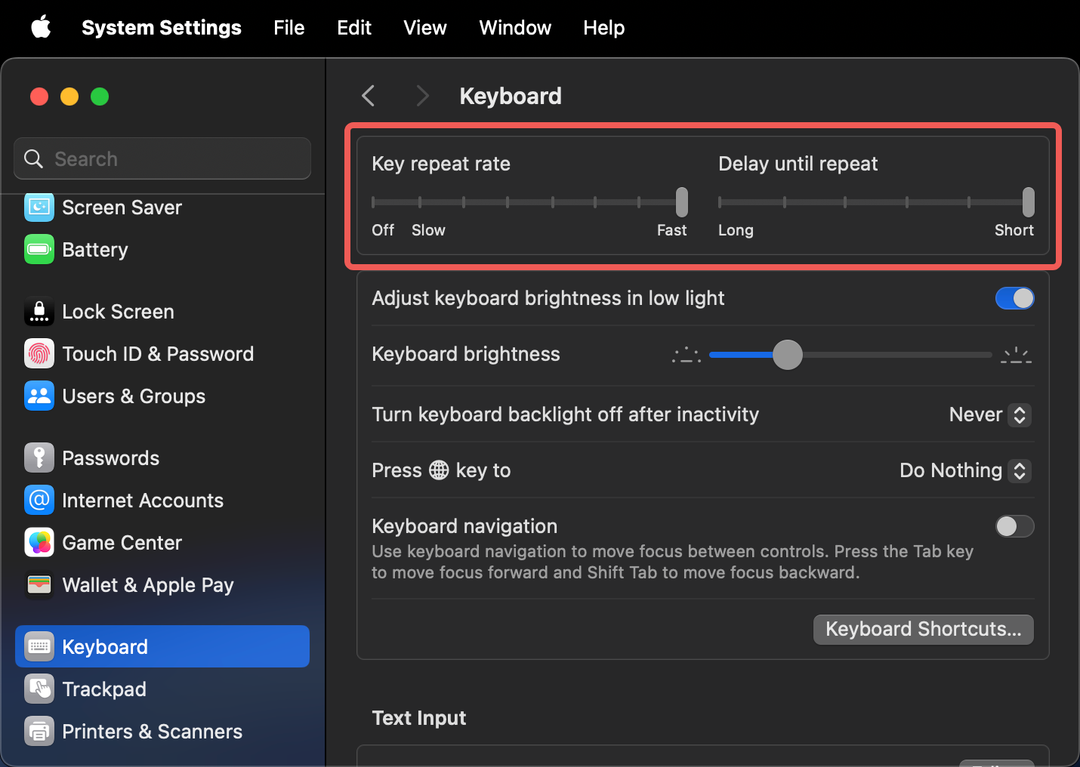Open the View menu in menu bar
The width and height of the screenshot is (1080, 767).
click(x=425, y=28)
